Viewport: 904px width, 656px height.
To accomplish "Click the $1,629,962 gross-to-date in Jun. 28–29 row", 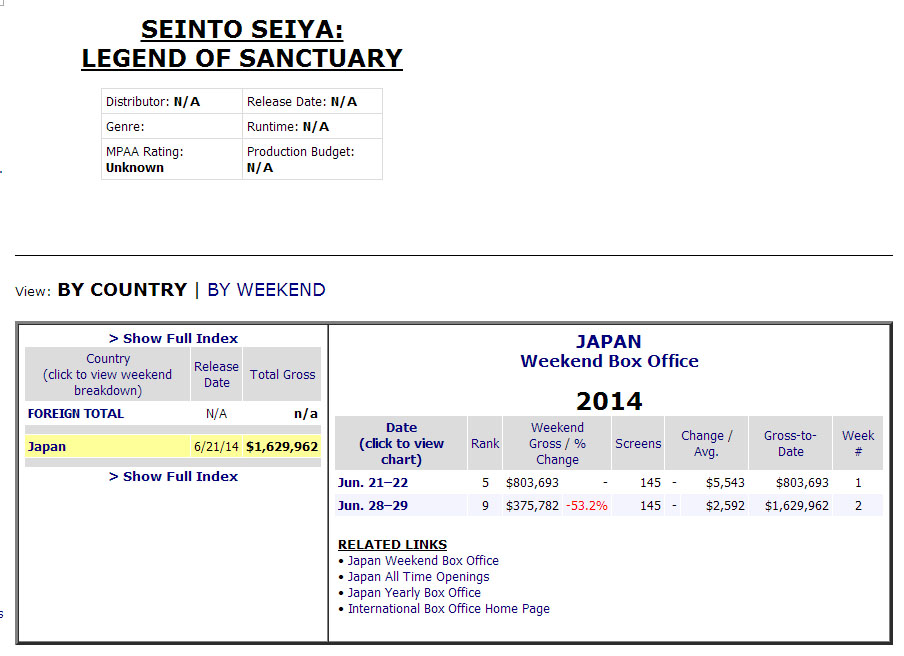I will [797, 506].
